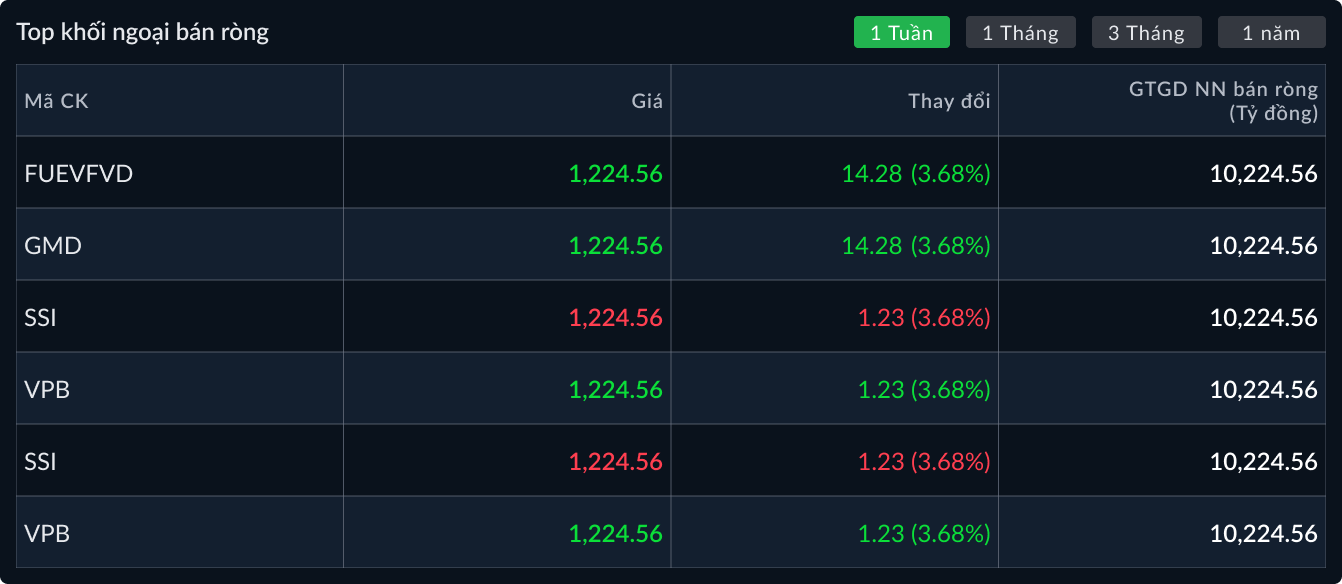Select the 1 Tuần time range tab
This screenshot has width=1342, height=584.
[x=901, y=33]
